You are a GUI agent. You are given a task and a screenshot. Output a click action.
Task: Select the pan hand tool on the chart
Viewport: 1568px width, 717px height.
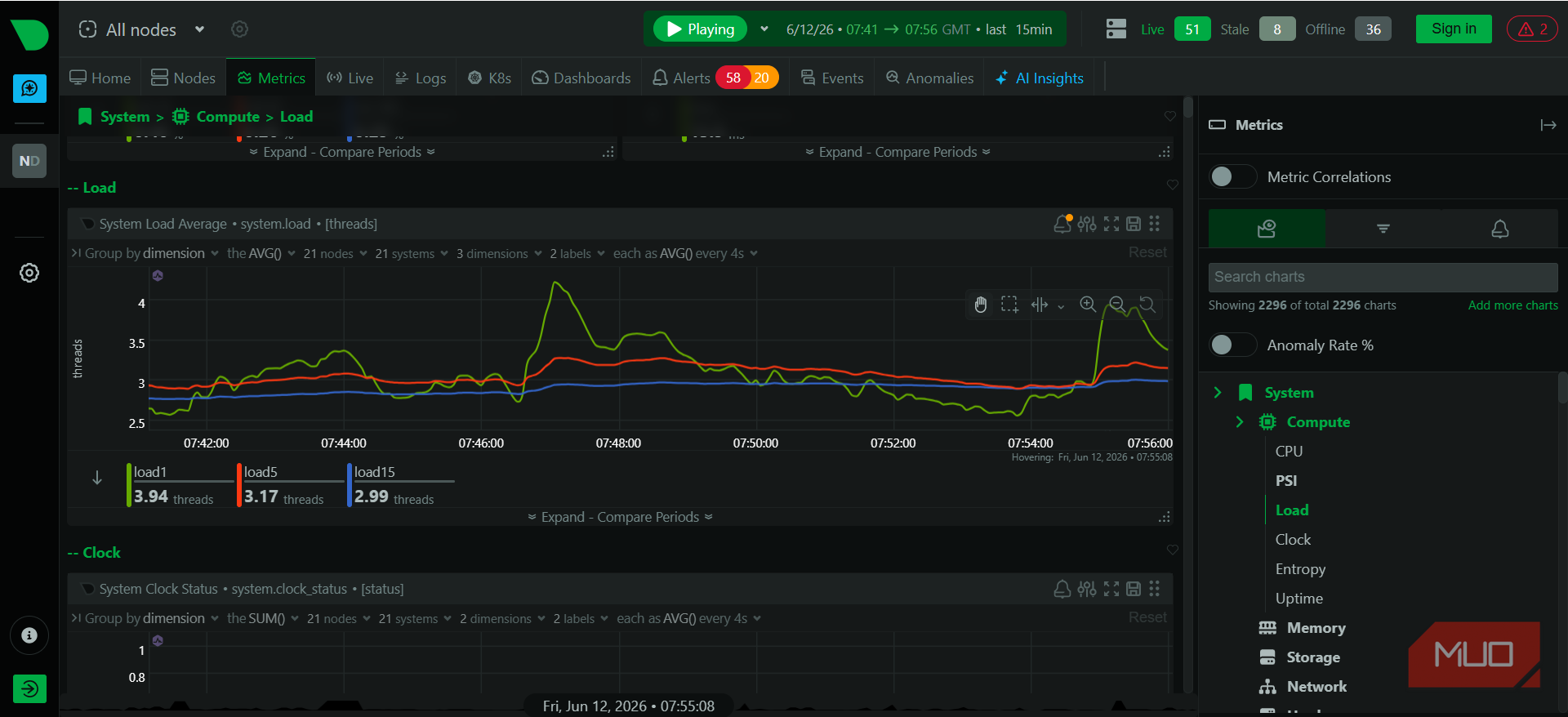(x=981, y=305)
